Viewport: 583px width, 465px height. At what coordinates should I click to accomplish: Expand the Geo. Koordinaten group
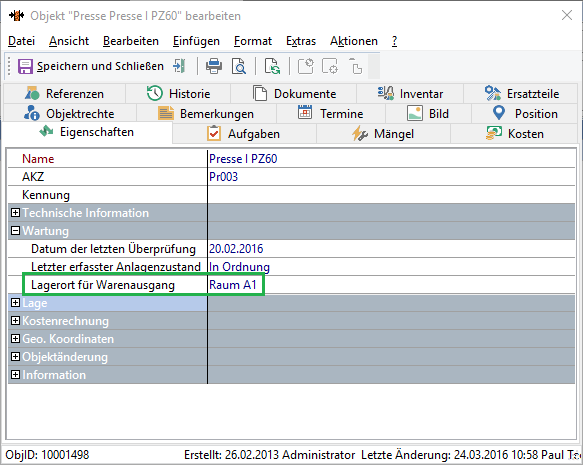coord(15,339)
